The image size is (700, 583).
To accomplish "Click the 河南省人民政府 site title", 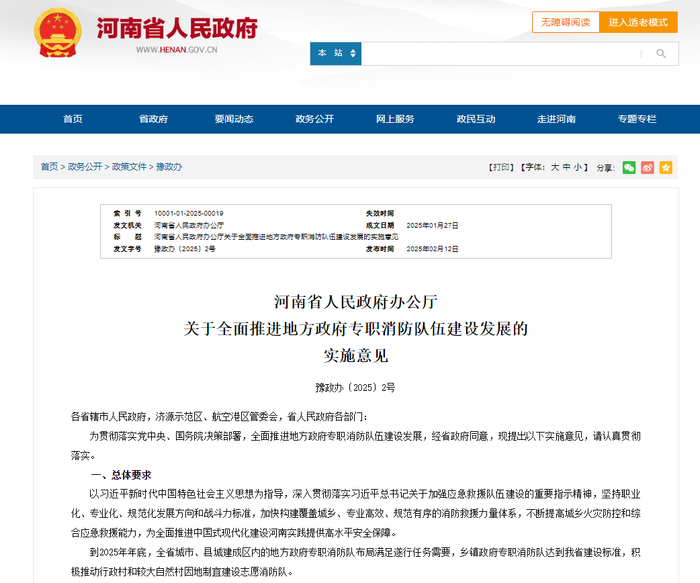I will 177,28.
